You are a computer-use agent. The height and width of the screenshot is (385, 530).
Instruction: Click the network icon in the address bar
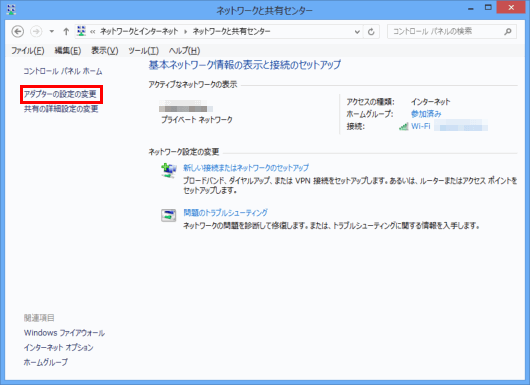click(81, 31)
